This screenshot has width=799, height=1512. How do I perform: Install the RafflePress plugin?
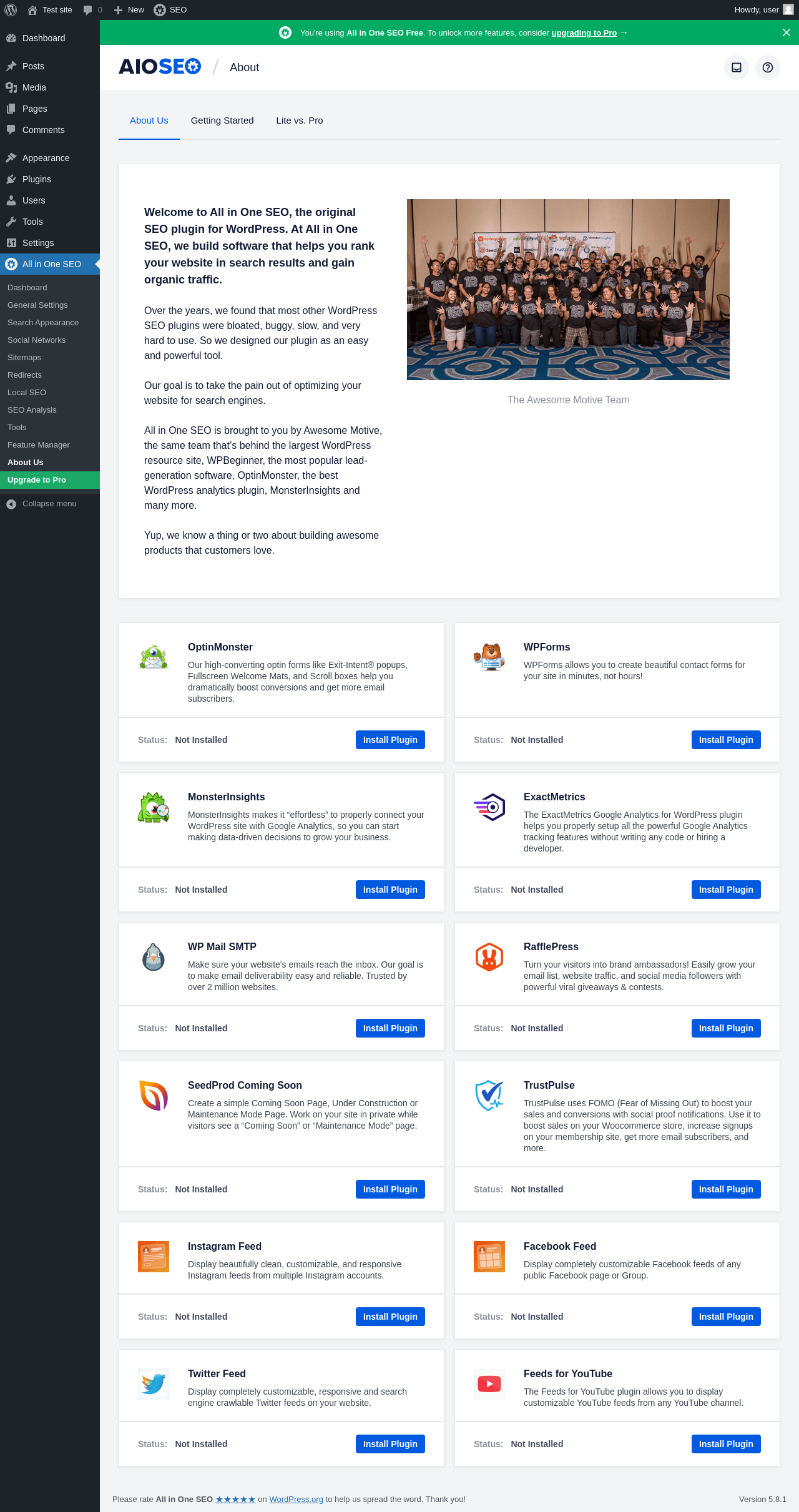coord(726,1028)
